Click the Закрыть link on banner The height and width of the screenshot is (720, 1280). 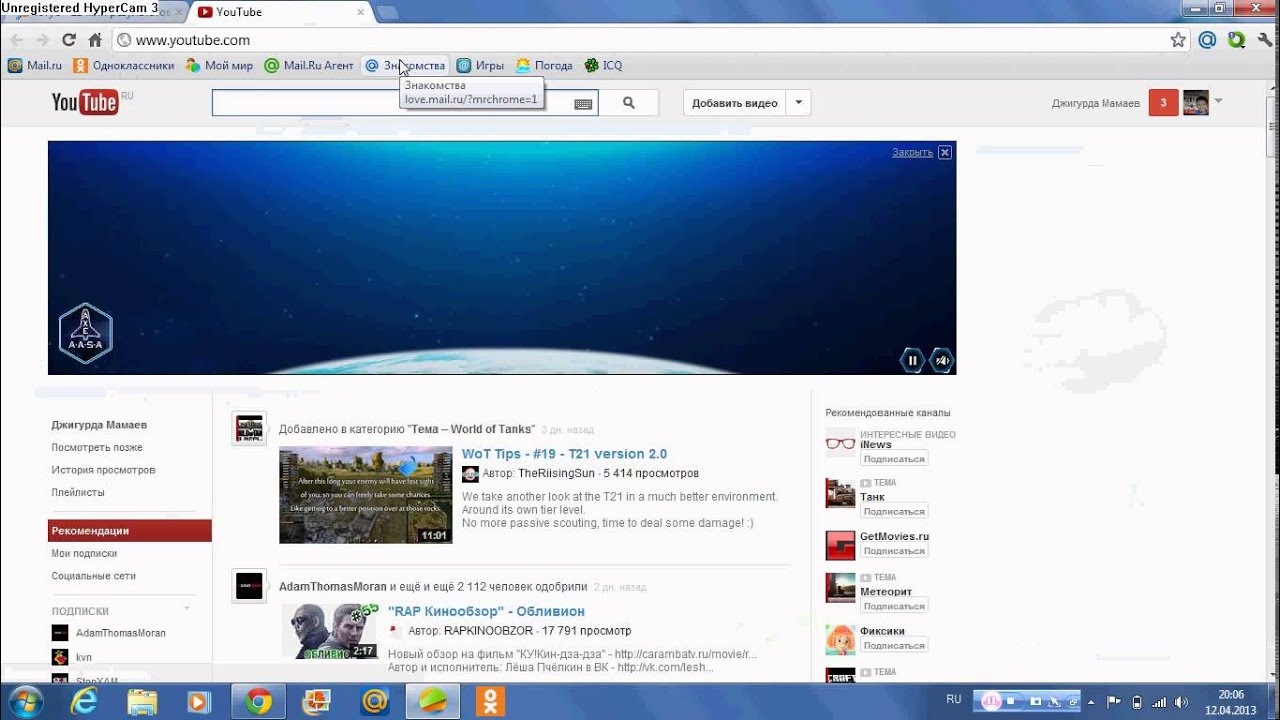point(912,152)
